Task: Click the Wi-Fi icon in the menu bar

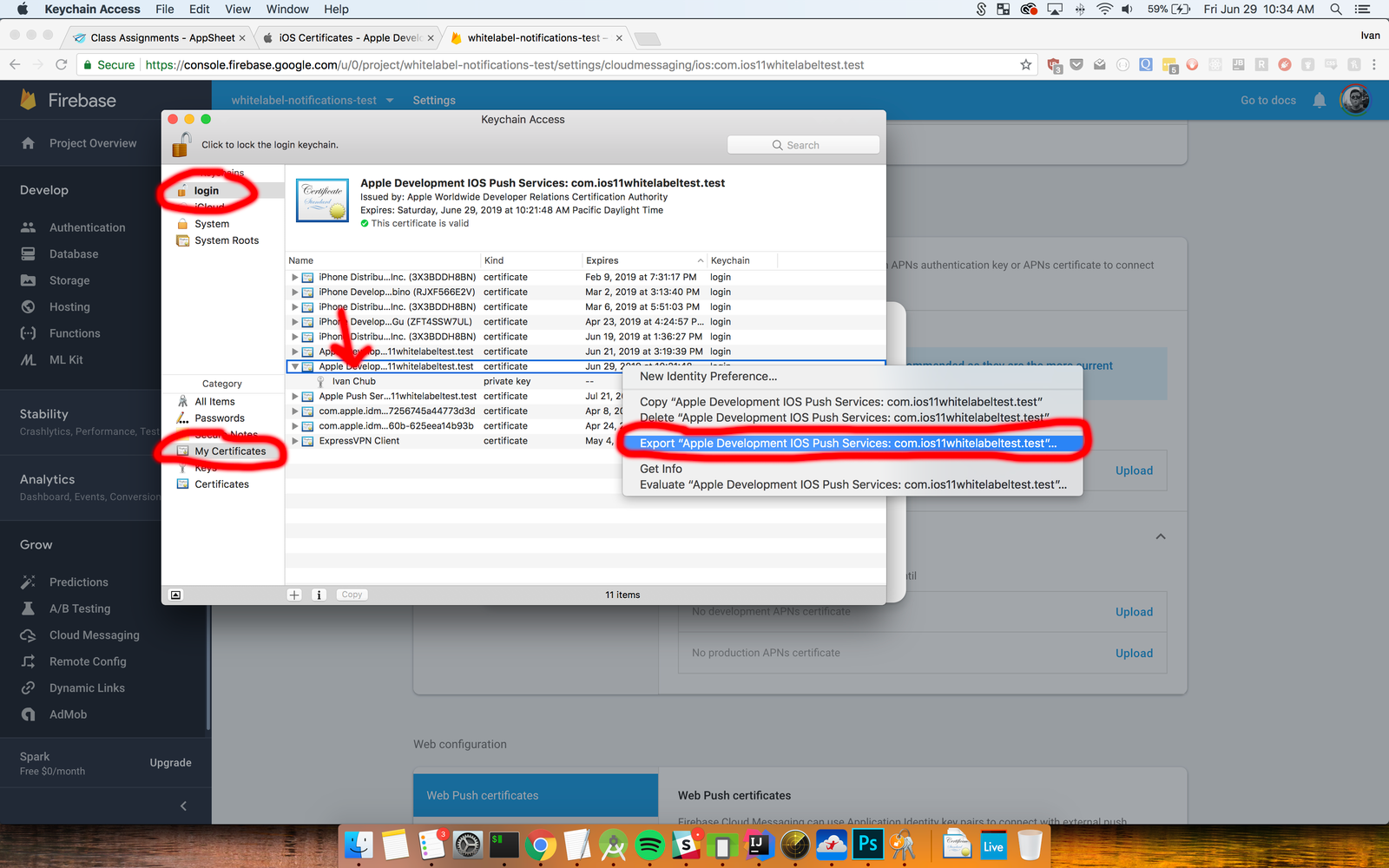Action: (x=1104, y=9)
